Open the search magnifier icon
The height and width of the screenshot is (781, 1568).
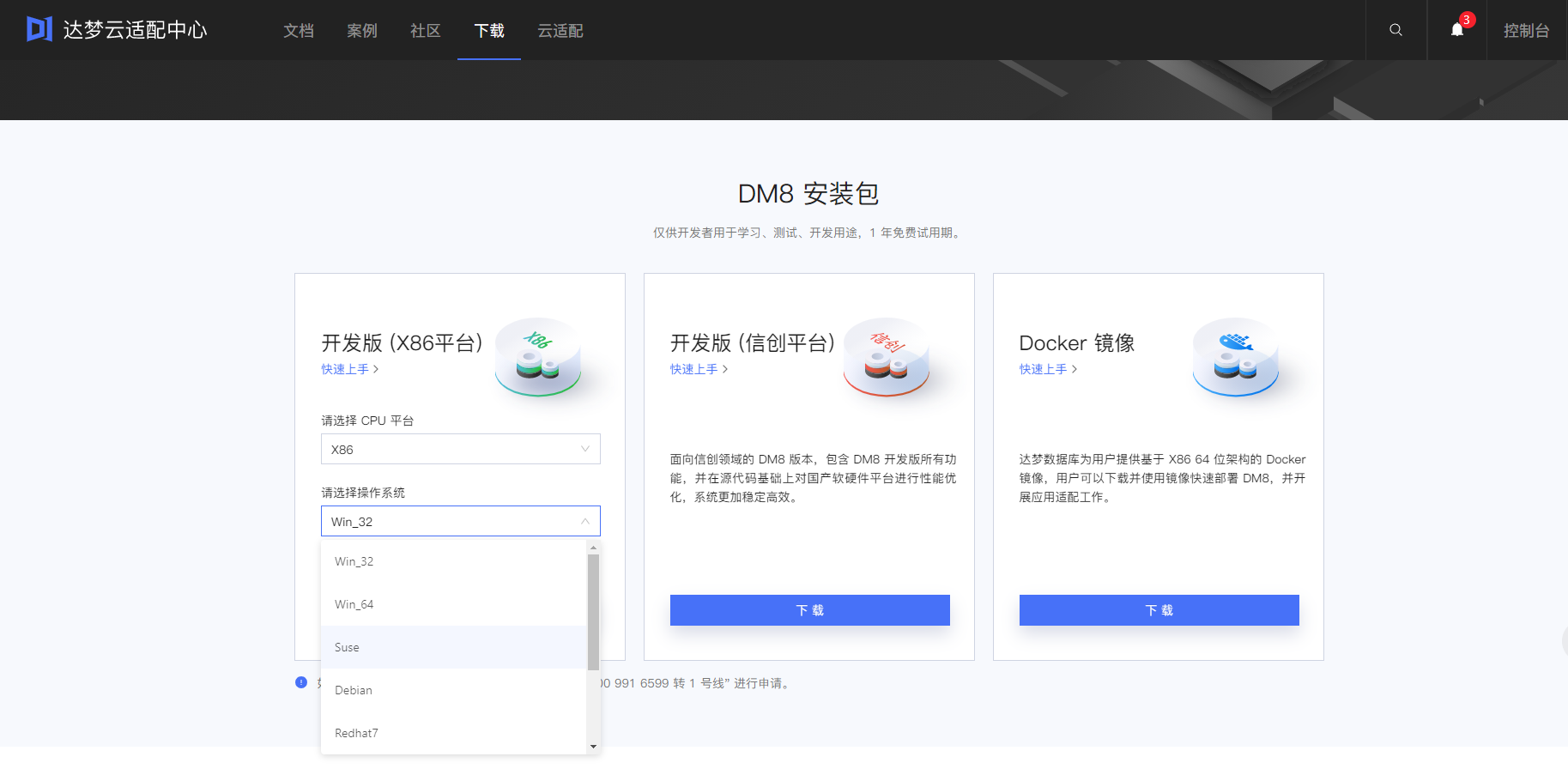1395,29
